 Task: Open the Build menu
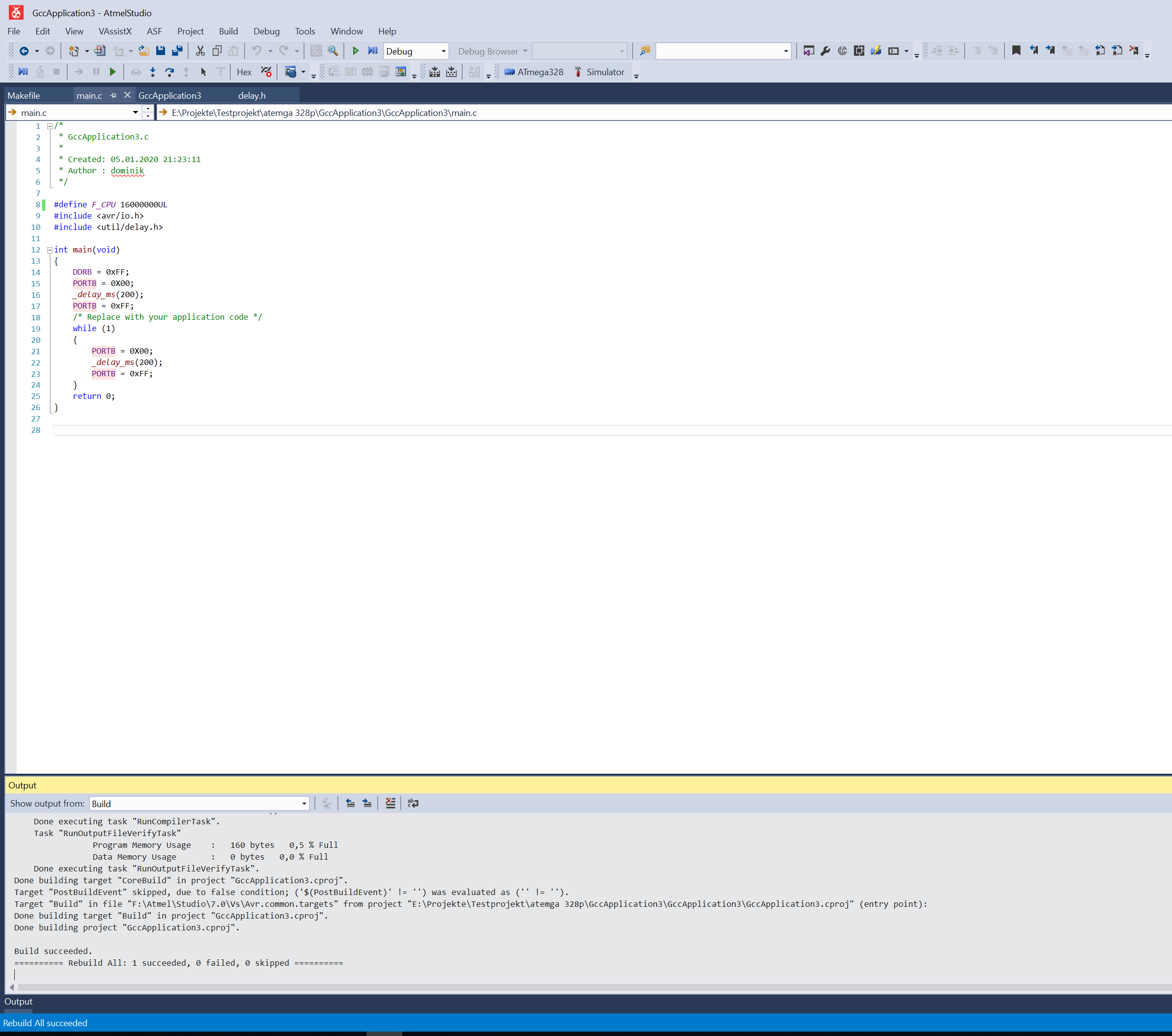pos(228,31)
